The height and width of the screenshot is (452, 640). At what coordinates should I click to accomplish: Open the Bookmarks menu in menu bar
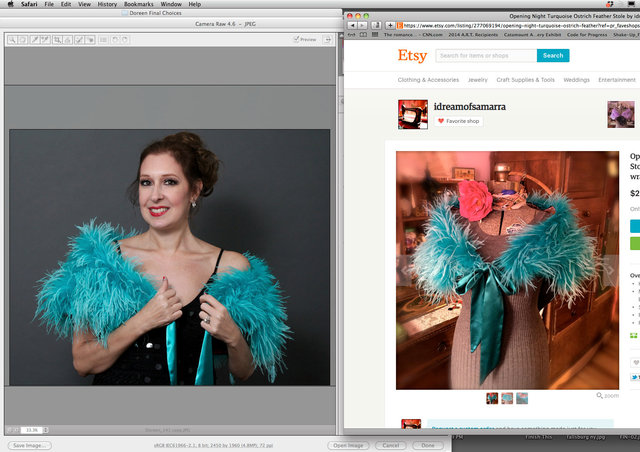(x=139, y=4)
